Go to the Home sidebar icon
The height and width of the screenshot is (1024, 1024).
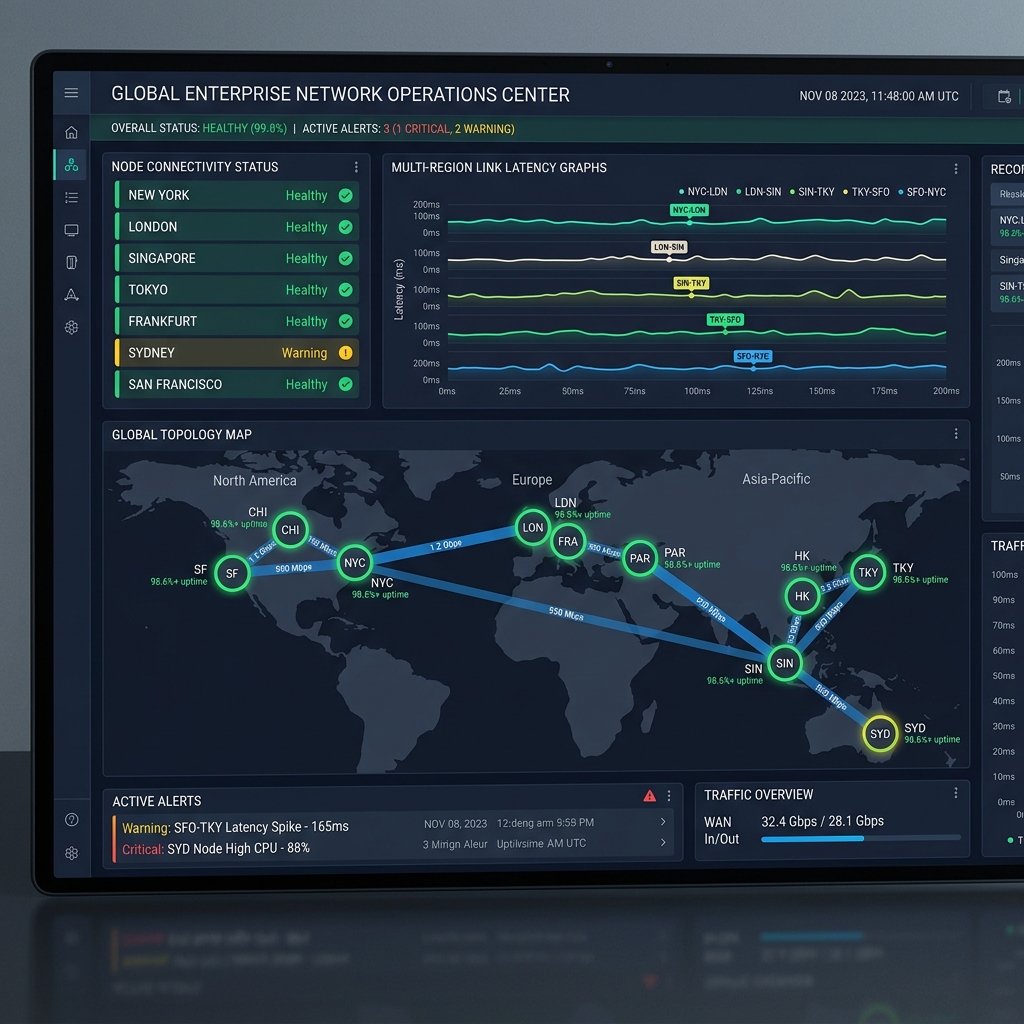(71, 133)
